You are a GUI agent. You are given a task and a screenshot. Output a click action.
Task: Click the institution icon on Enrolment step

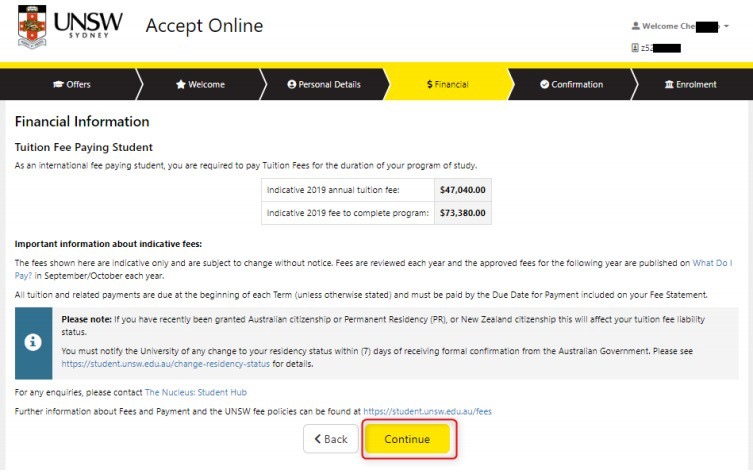(x=669, y=85)
